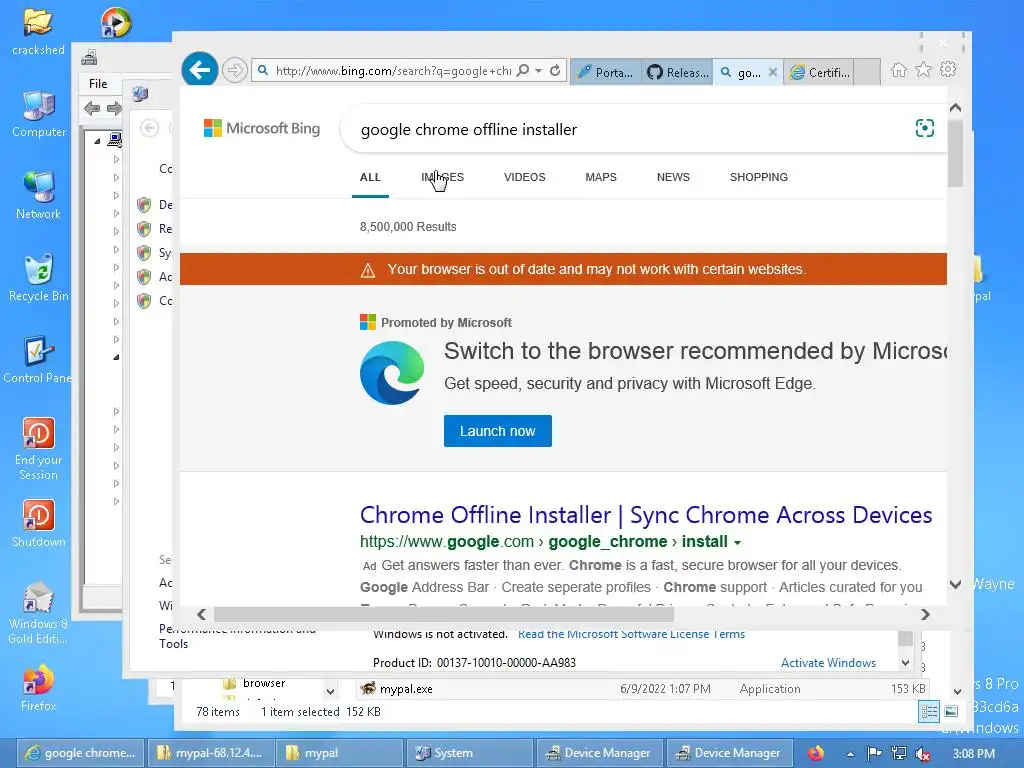
Task: Switch to the Certifi... tab
Action: [819, 72]
